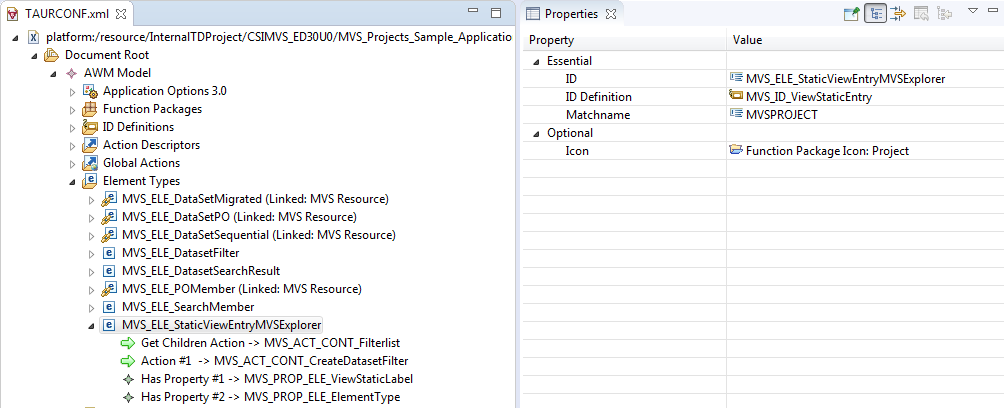Click the AWM Model diamond icon
This screenshot has height=408, width=1004.
click(71, 73)
